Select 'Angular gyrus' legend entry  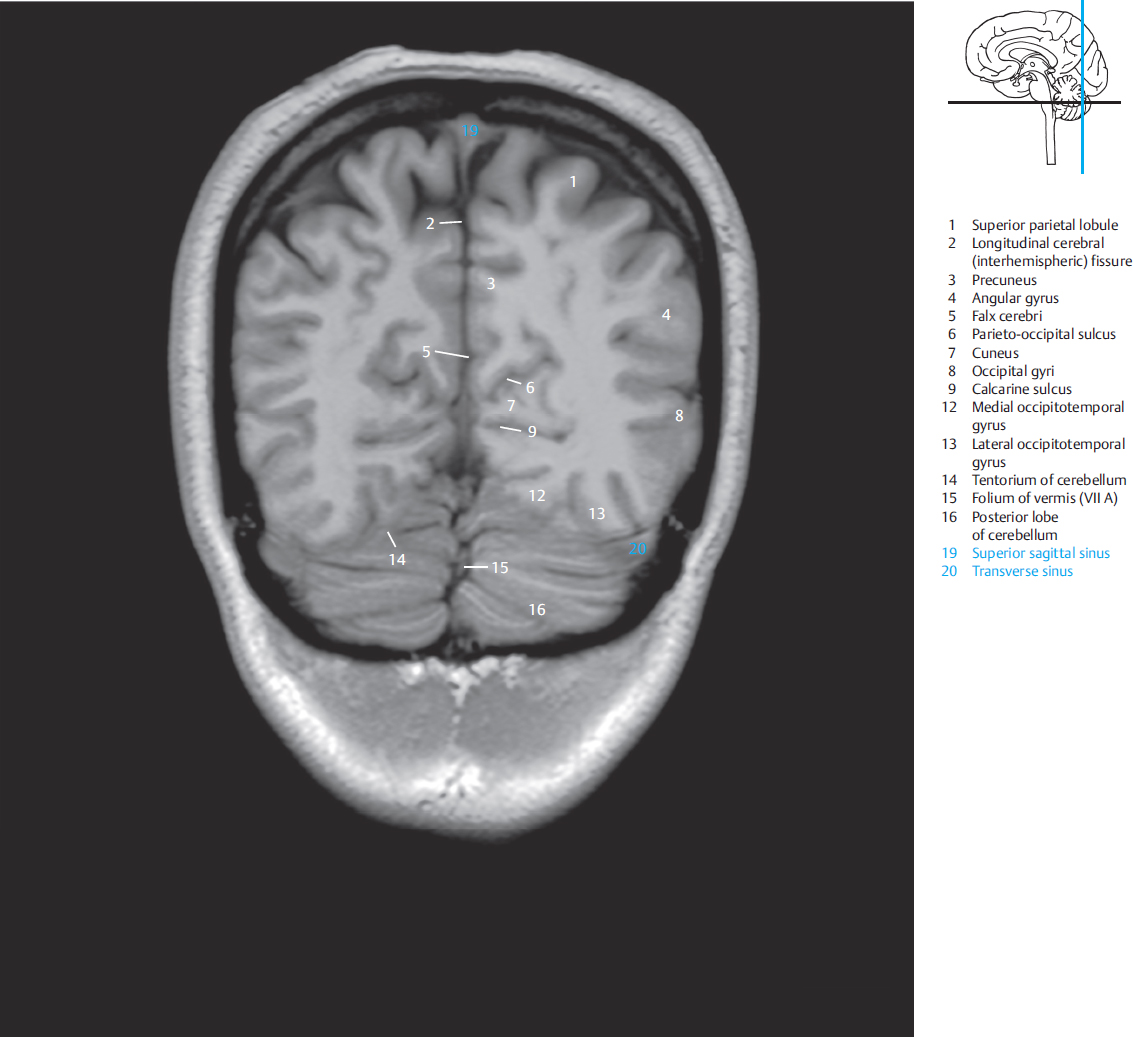coord(1014,298)
